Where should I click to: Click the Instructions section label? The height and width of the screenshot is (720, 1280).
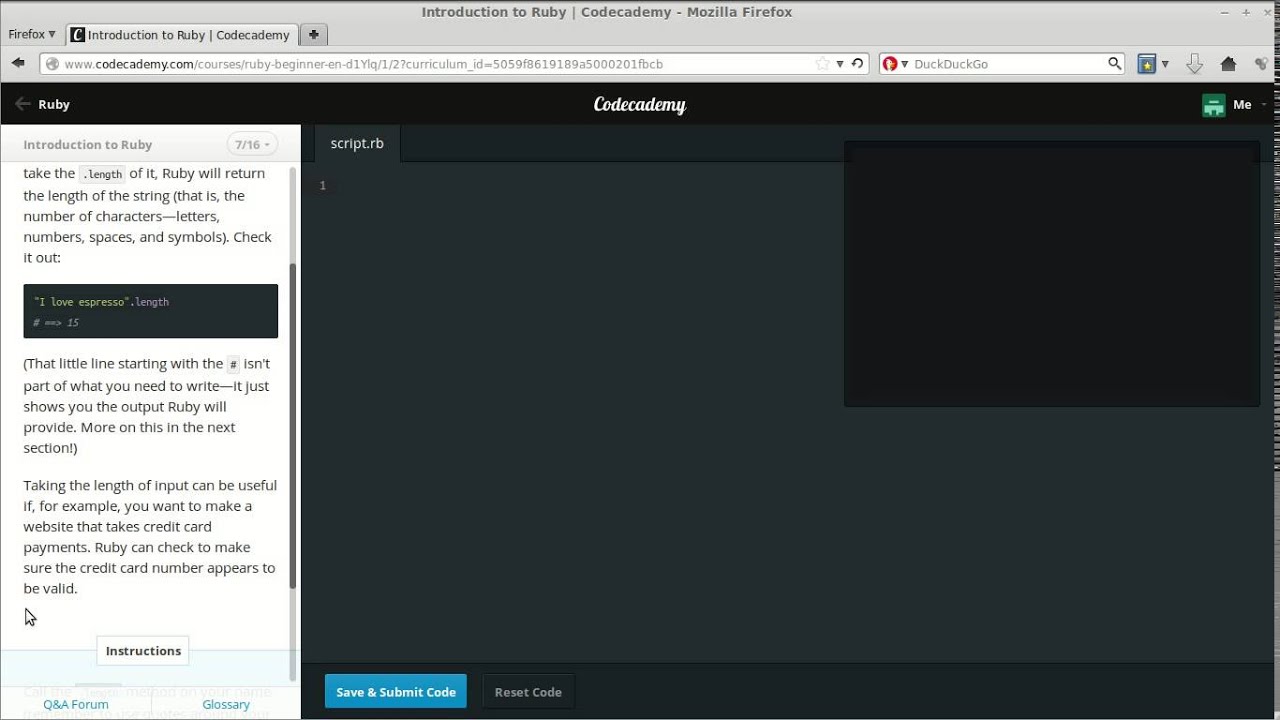click(143, 651)
